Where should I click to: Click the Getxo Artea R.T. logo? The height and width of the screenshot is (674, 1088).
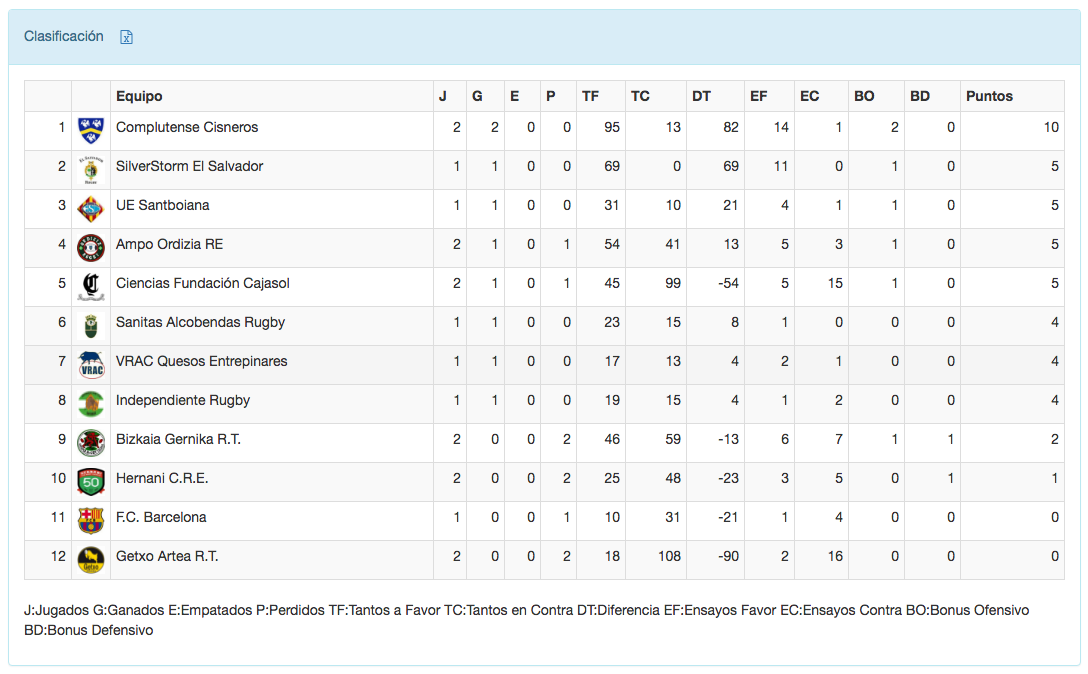click(91, 559)
